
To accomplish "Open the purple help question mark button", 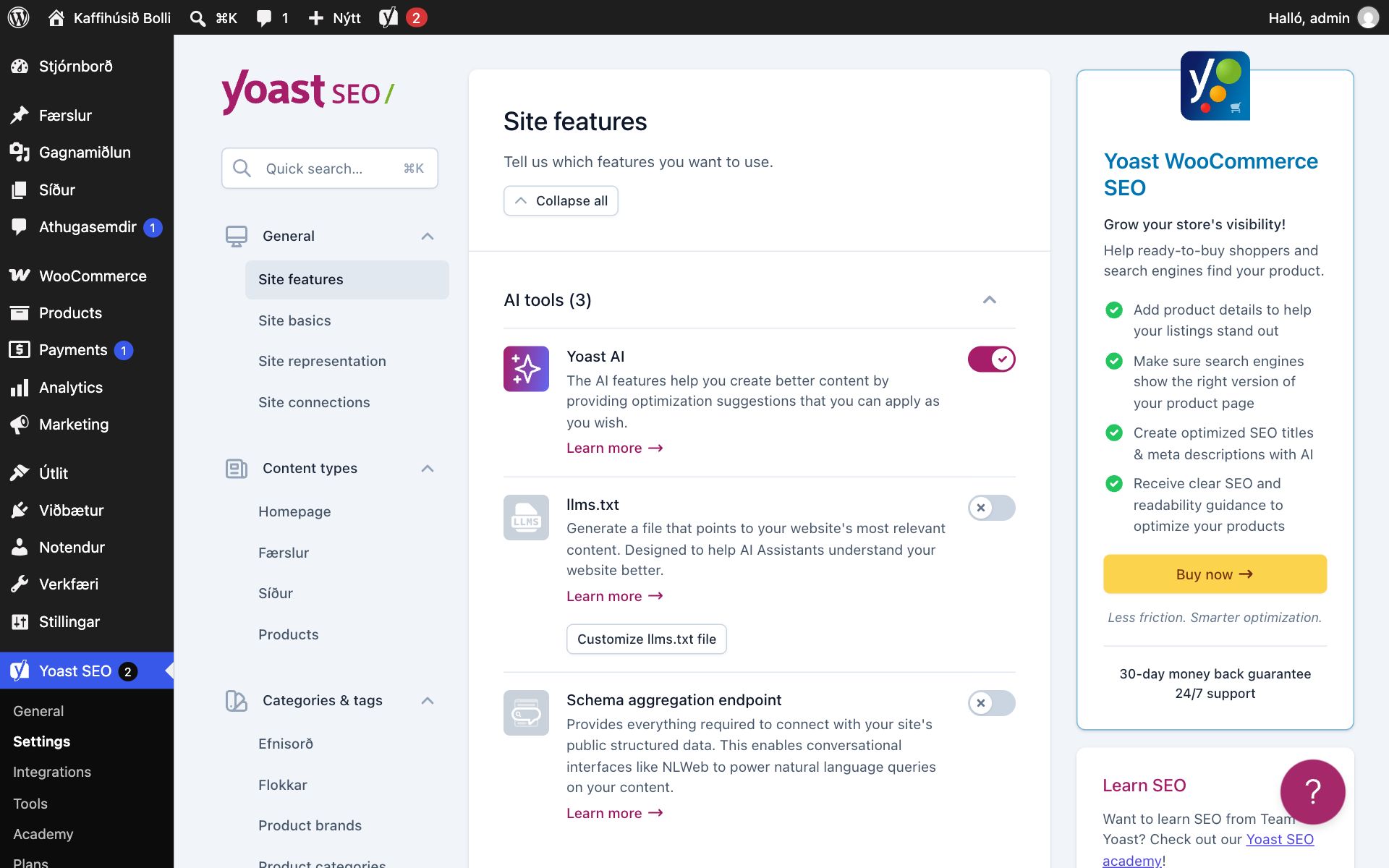I will [x=1312, y=791].
